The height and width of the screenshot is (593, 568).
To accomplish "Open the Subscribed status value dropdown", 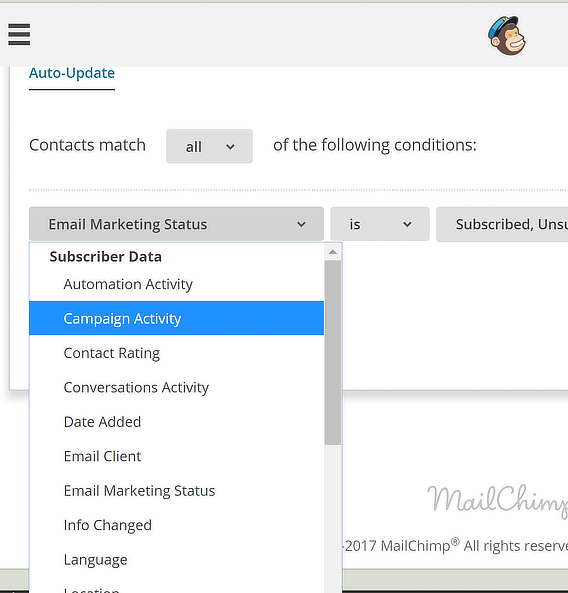I will click(502, 224).
